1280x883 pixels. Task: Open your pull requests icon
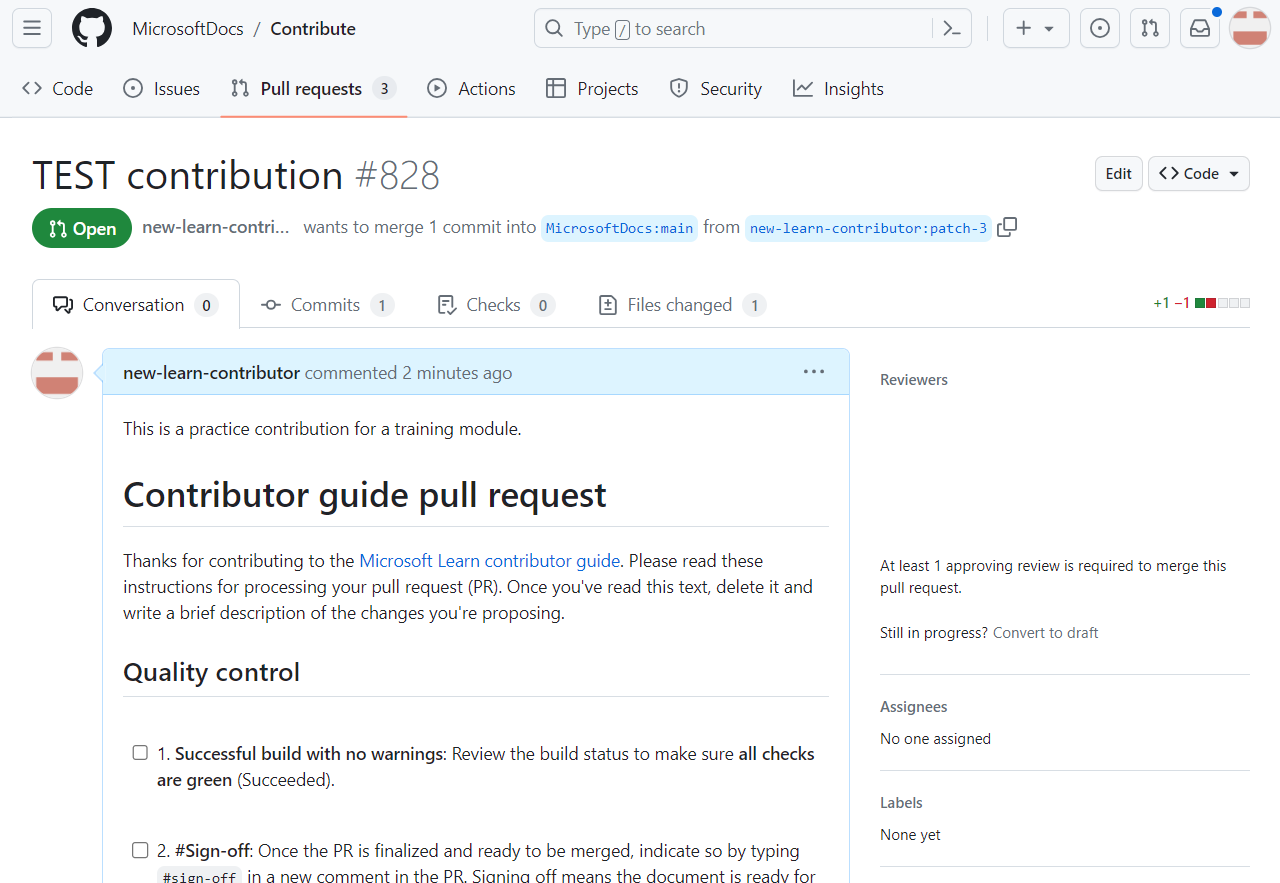(1149, 28)
